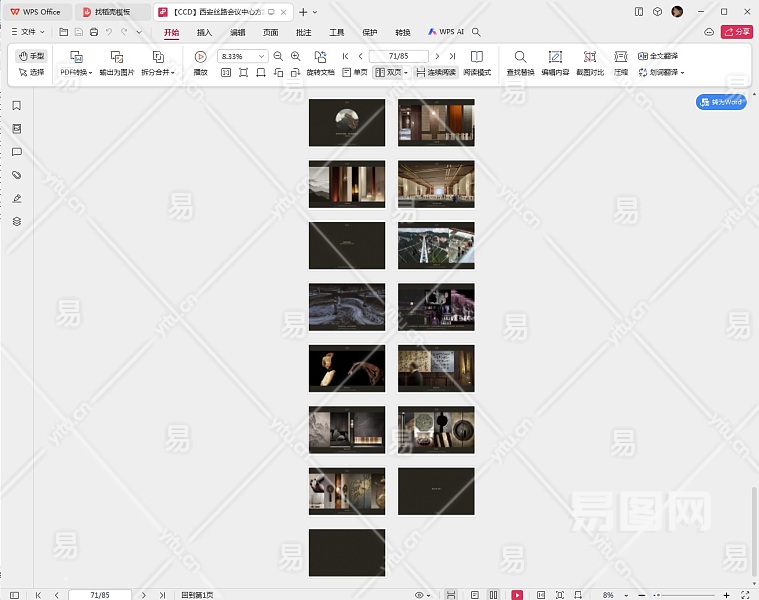
Task: Select the Hand tool (手型)
Action: click(x=32, y=56)
